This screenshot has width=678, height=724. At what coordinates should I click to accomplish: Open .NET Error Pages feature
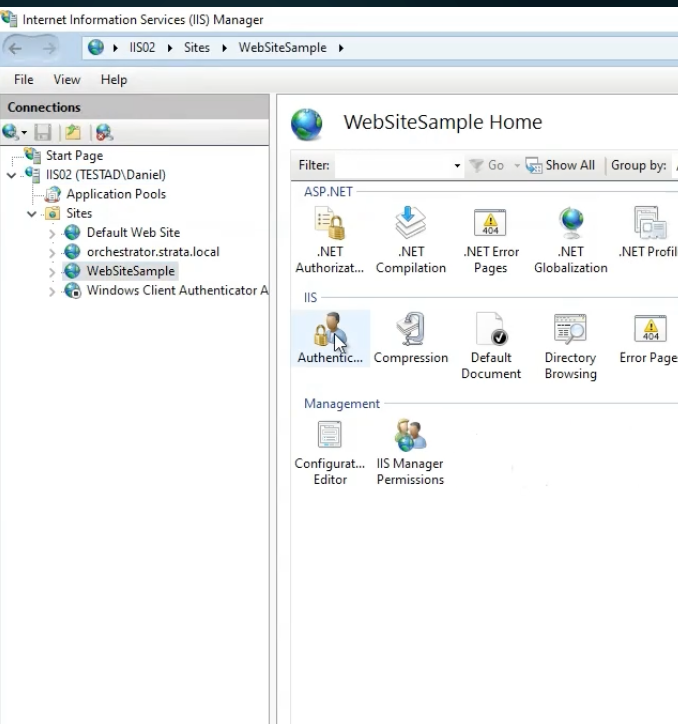[490, 240]
